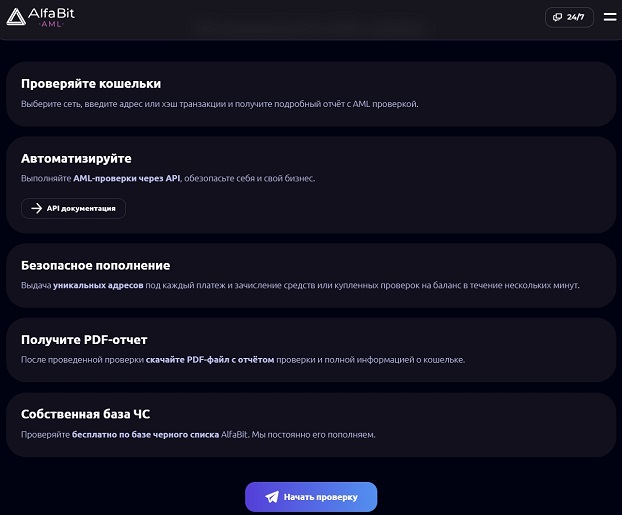Viewport: 622px width, 515px height.
Task: Open the API документация button
Action: 73,208
